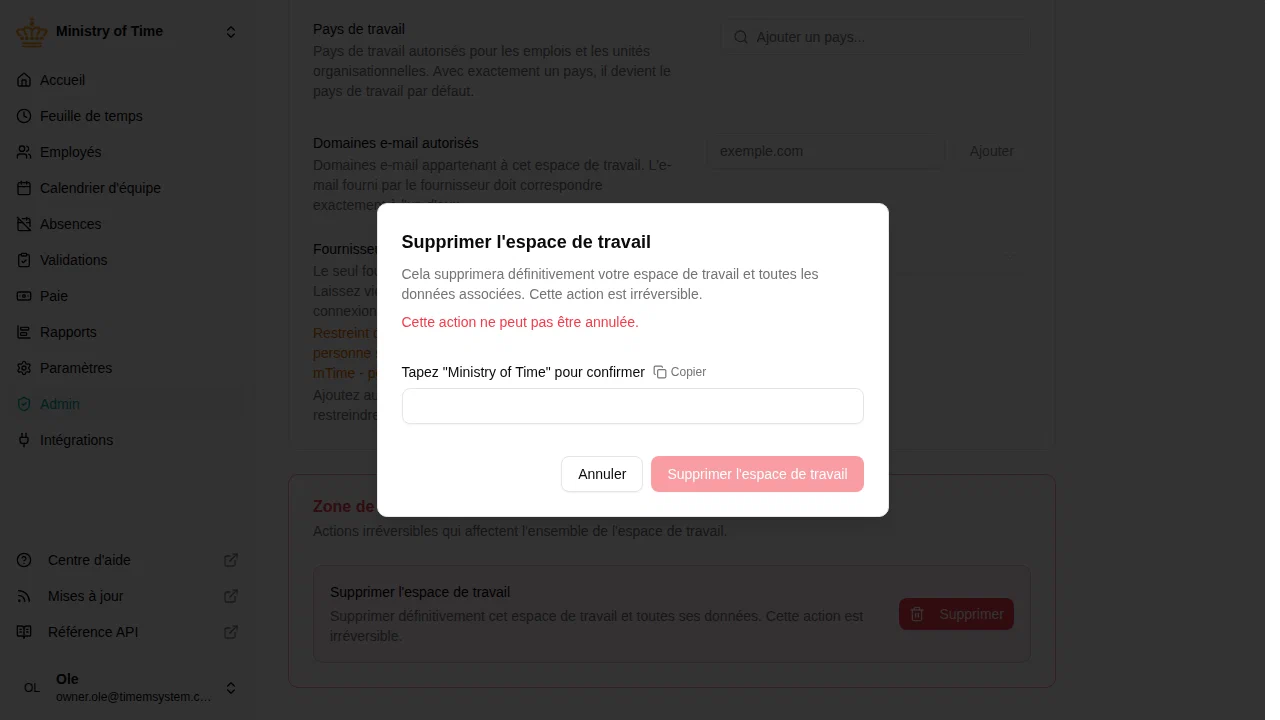This screenshot has height=720, width=1280.
Task: Click the Calendrier d'équipe calendar icon
Action: [24, 188]
